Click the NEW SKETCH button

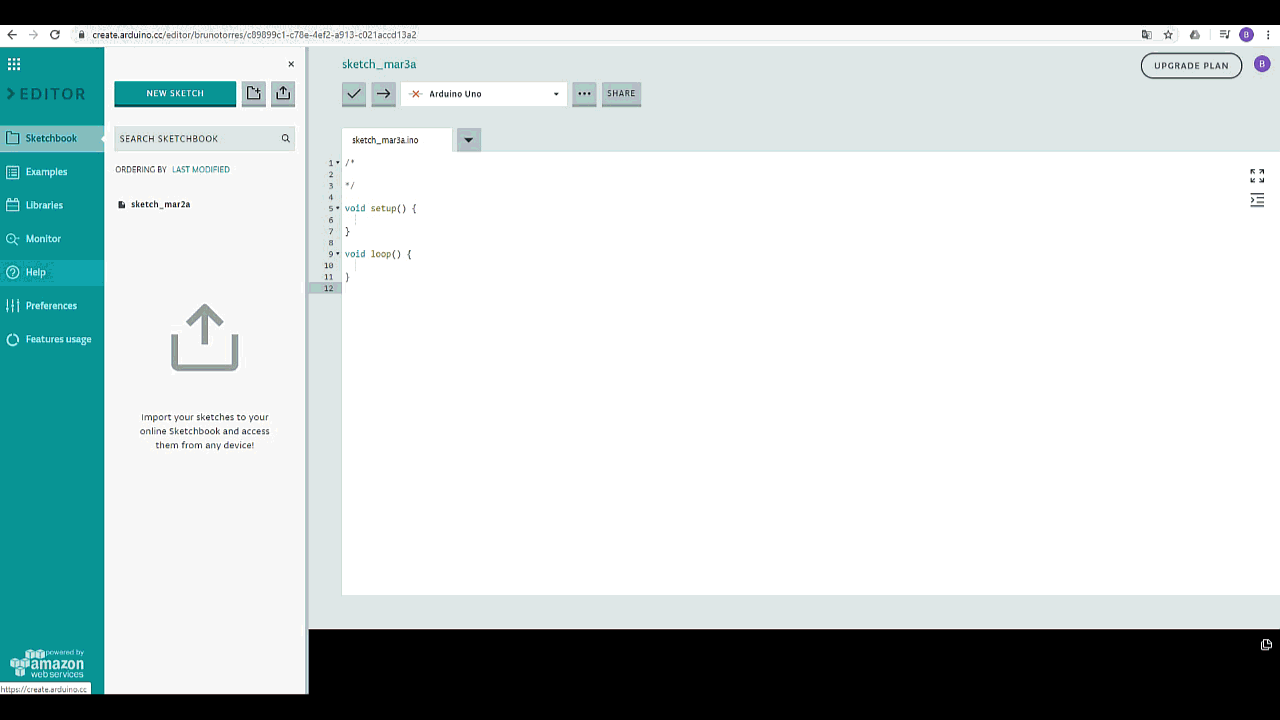(x=175, y=93)
